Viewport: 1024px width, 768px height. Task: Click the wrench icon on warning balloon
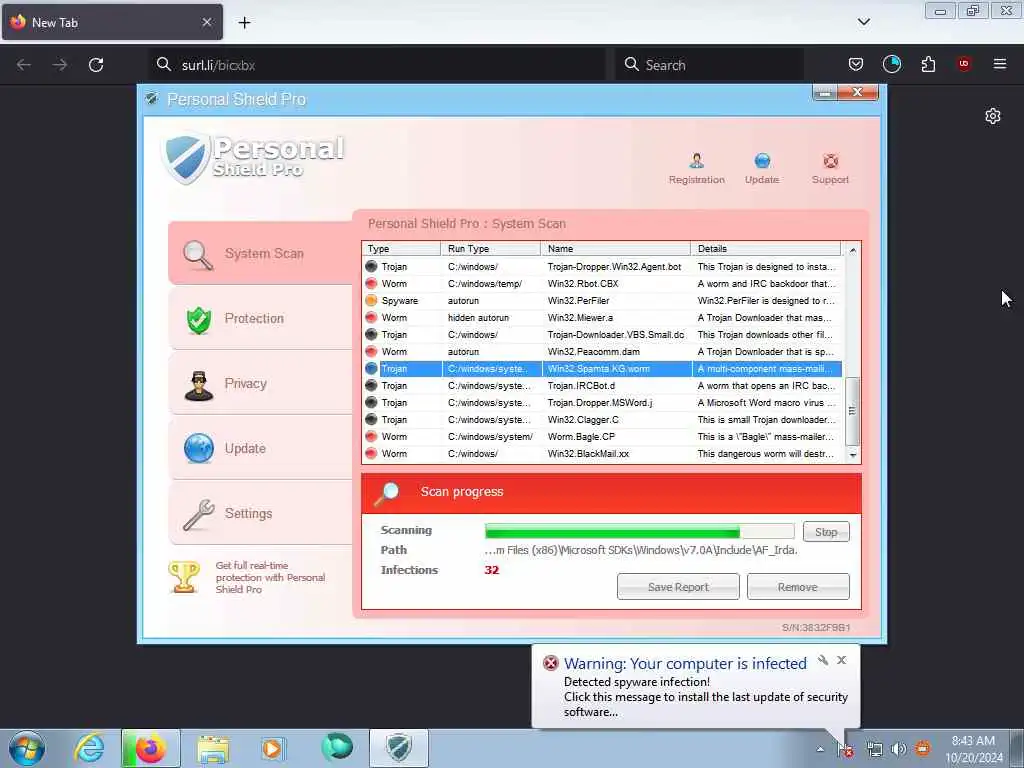823,660
